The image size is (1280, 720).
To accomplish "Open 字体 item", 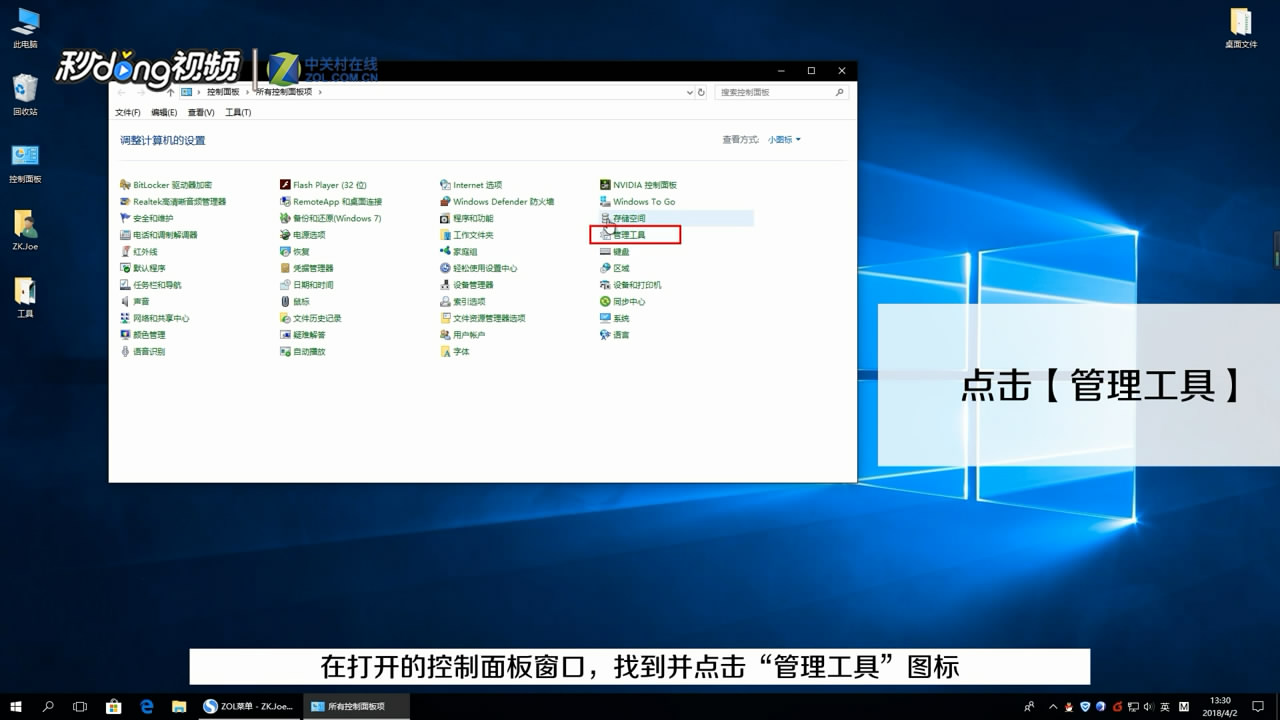I will click(x=455, y=352).
